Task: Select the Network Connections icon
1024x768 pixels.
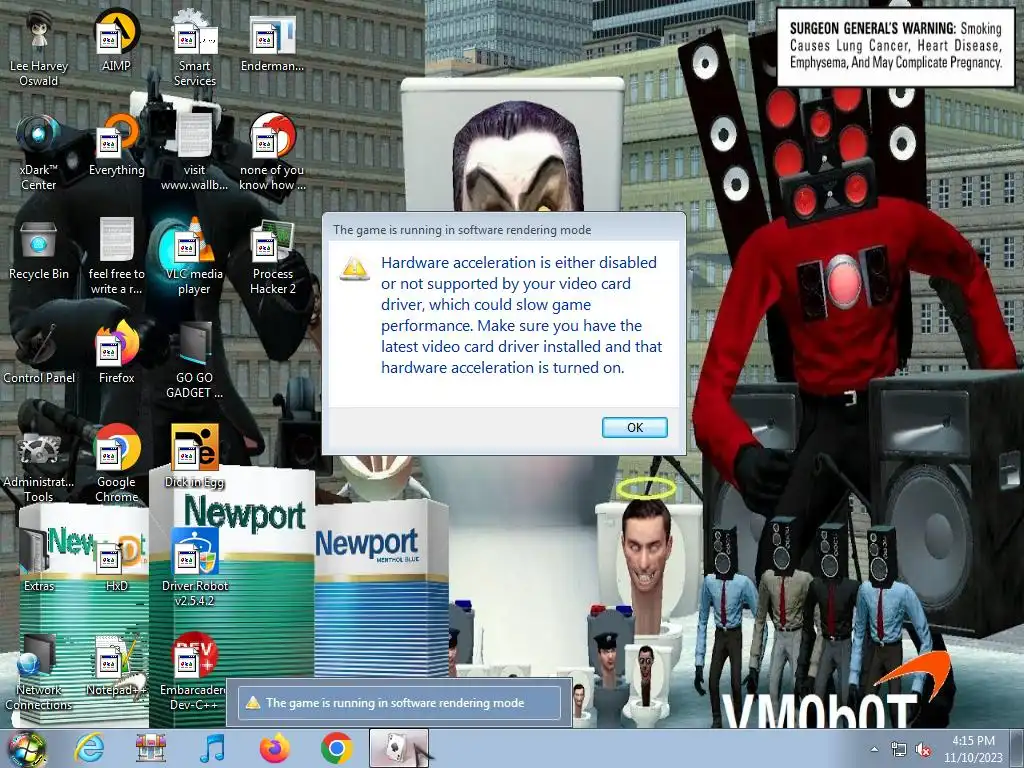Action: (39, 673)
